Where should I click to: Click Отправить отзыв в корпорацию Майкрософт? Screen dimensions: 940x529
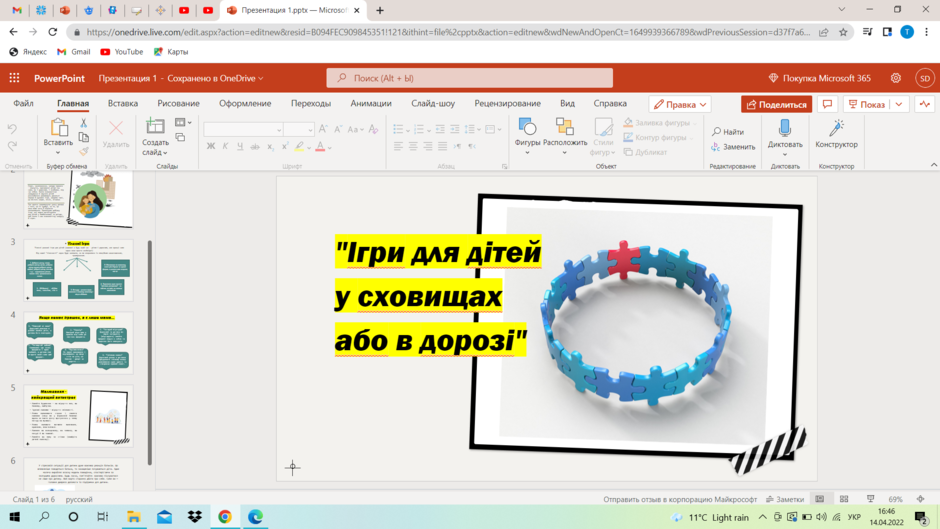[x=680, y=499]
